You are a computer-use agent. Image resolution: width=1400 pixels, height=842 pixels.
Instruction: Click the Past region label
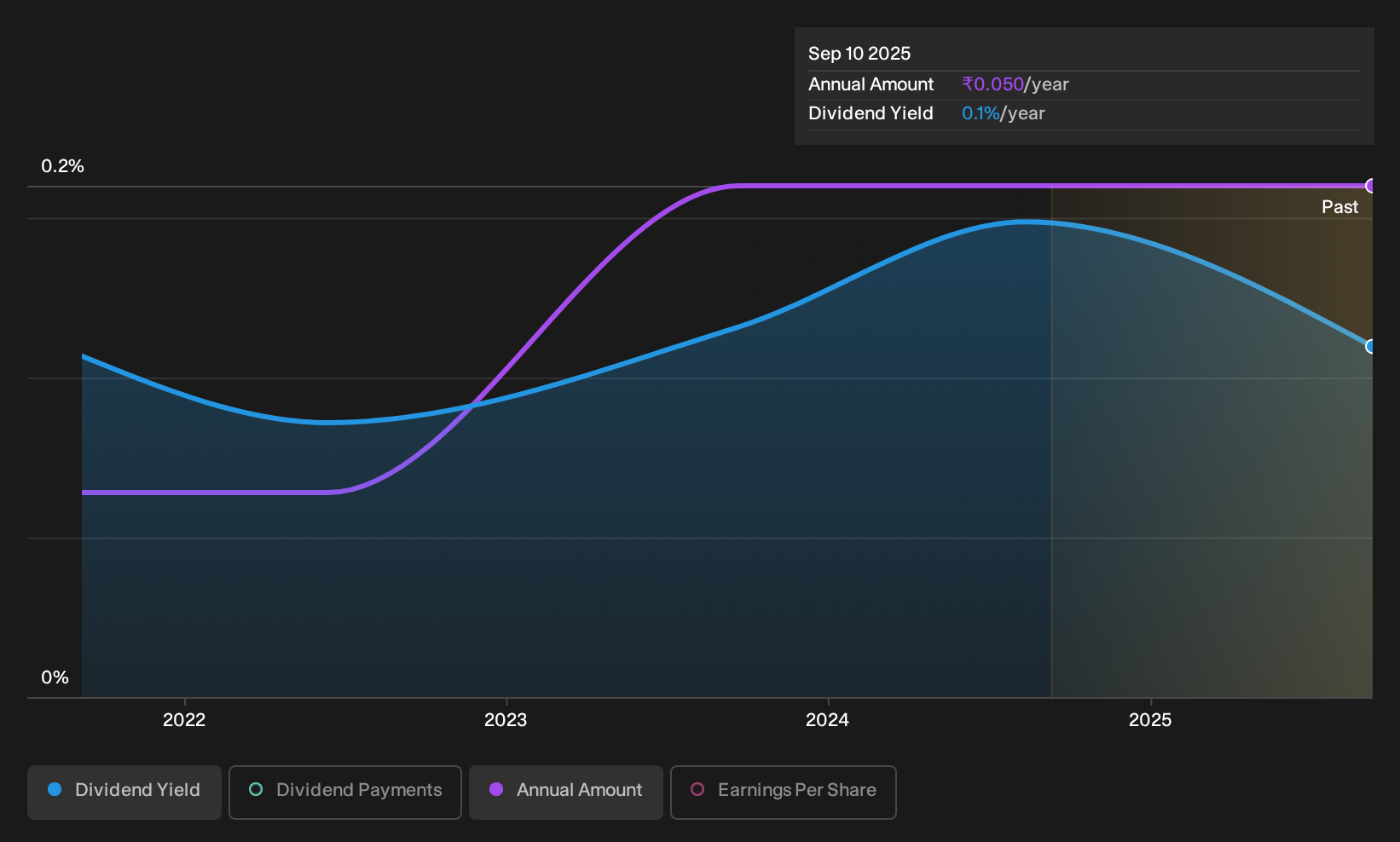point(1339,207)
